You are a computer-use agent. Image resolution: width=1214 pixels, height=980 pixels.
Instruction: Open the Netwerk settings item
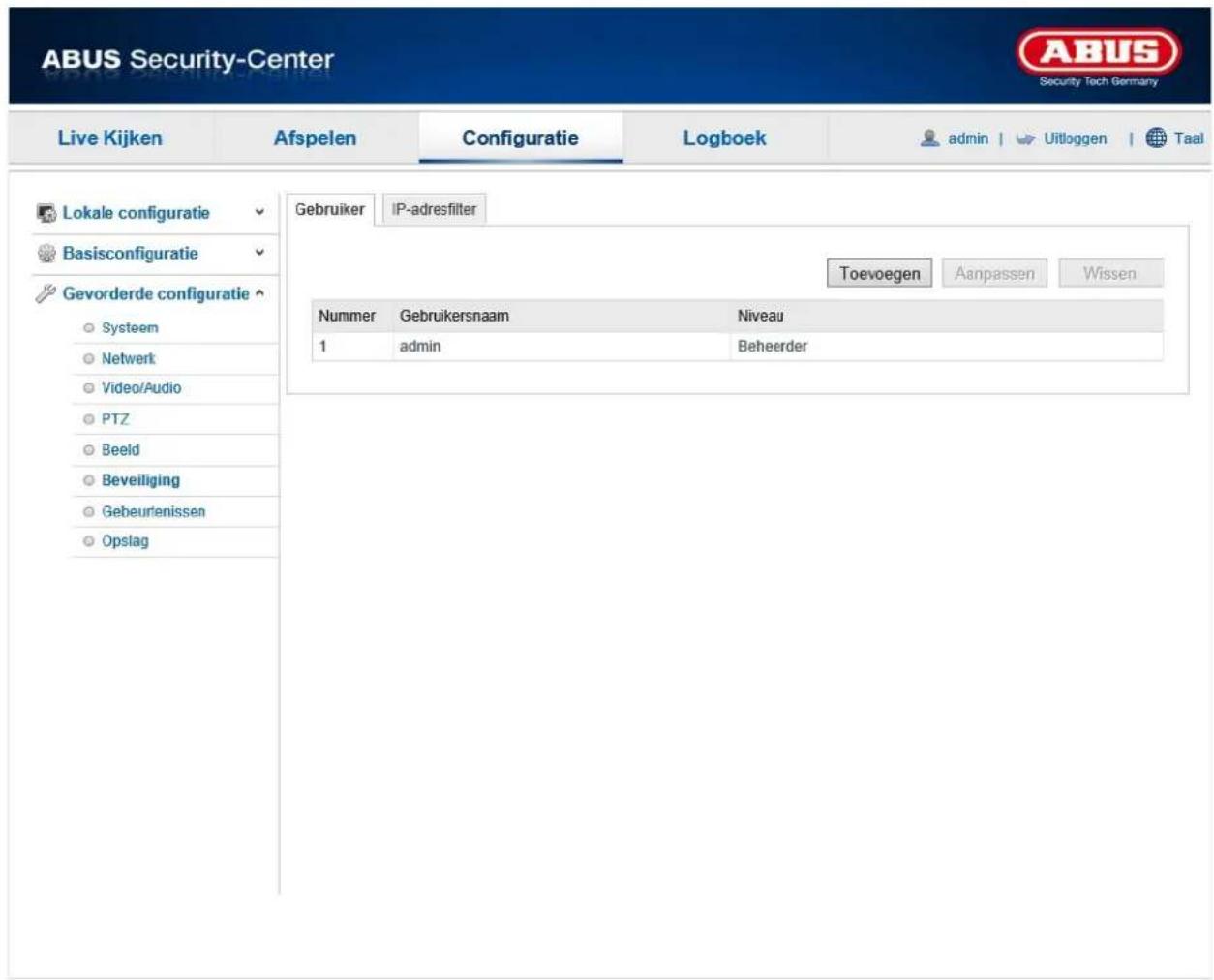(128, 359)
